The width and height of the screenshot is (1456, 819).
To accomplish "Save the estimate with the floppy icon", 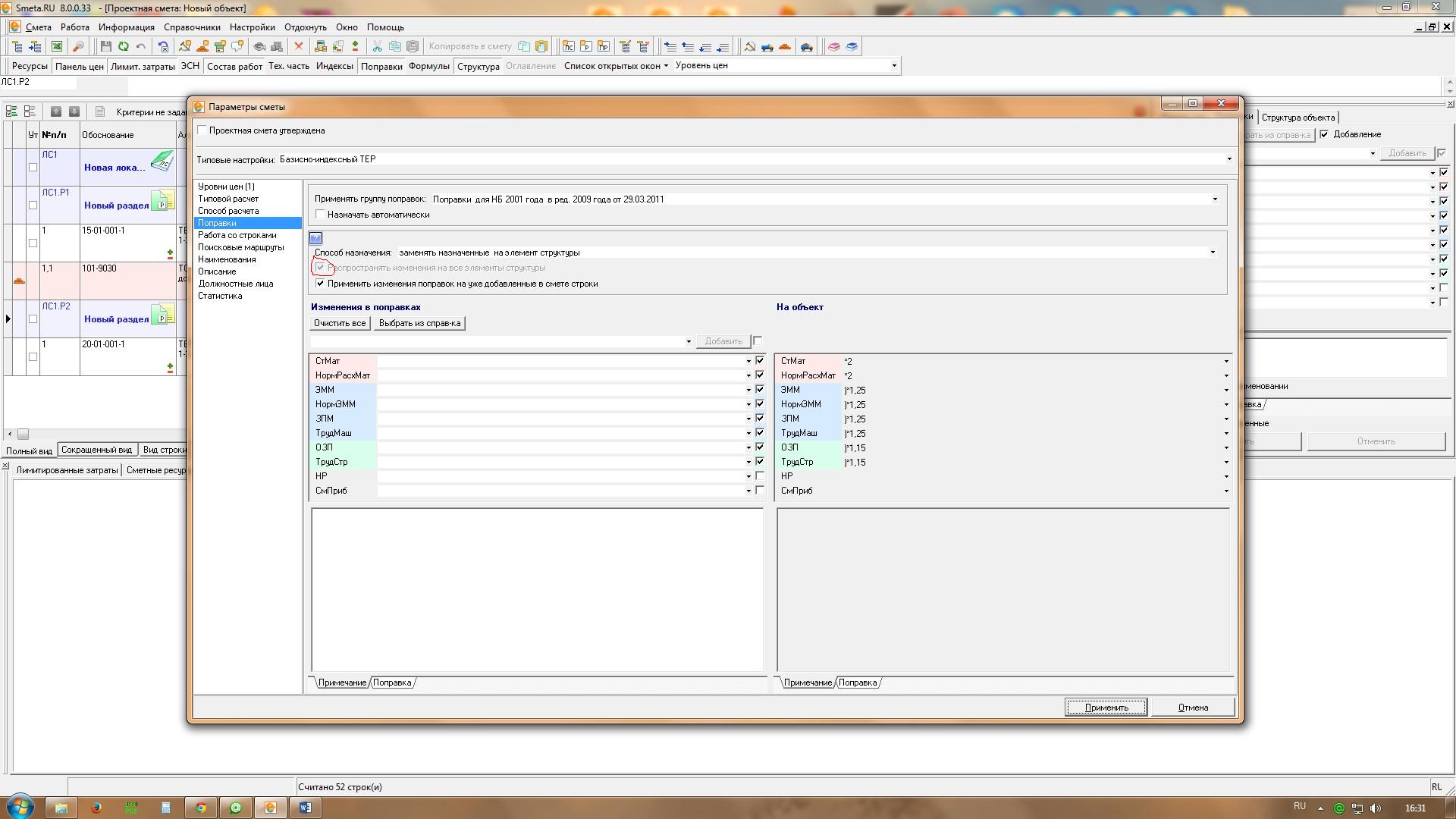I will pyautogui.click(x=105, y=46).
